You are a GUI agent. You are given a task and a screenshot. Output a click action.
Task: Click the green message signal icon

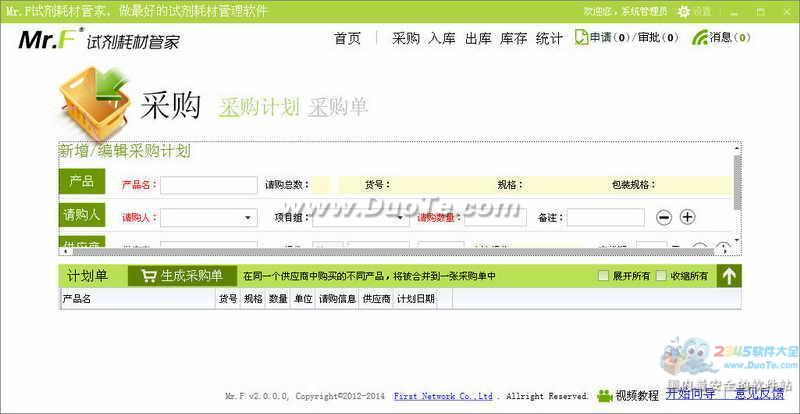click(x=699, y=37)
